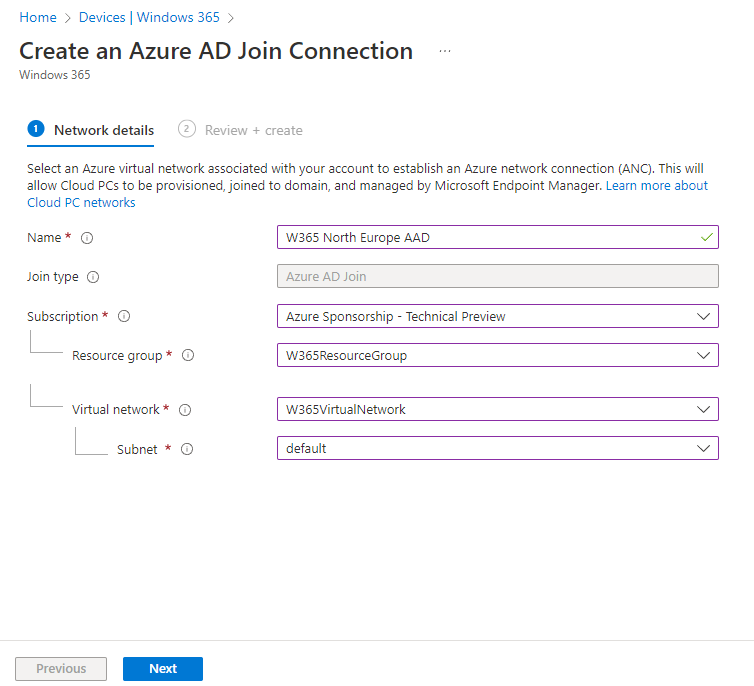Select the Subscription label text
This screenshot has width=754, height=686.
point(63,316)
